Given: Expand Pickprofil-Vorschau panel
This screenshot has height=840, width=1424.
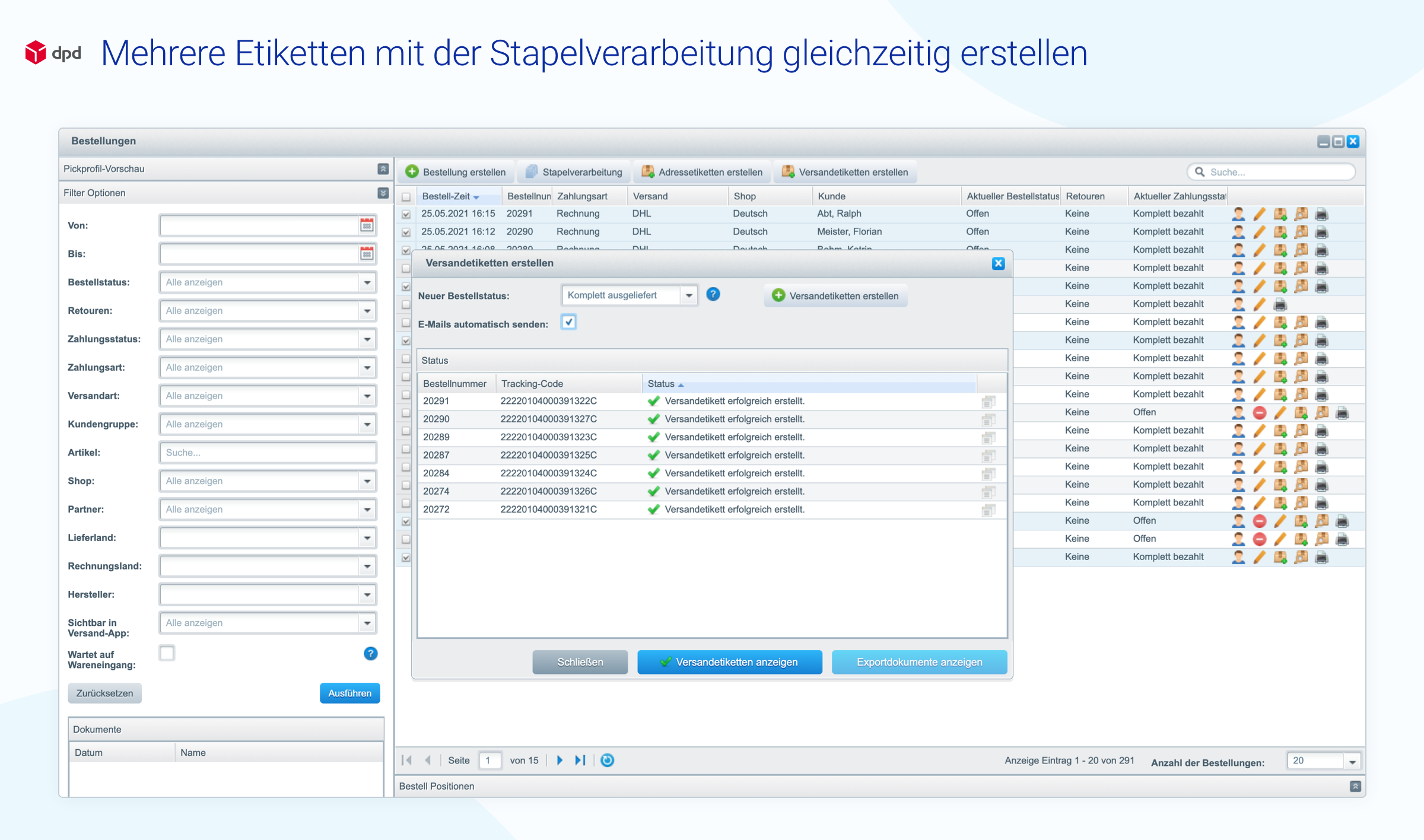Looking at the screenshot, I should tap(383, 169).
